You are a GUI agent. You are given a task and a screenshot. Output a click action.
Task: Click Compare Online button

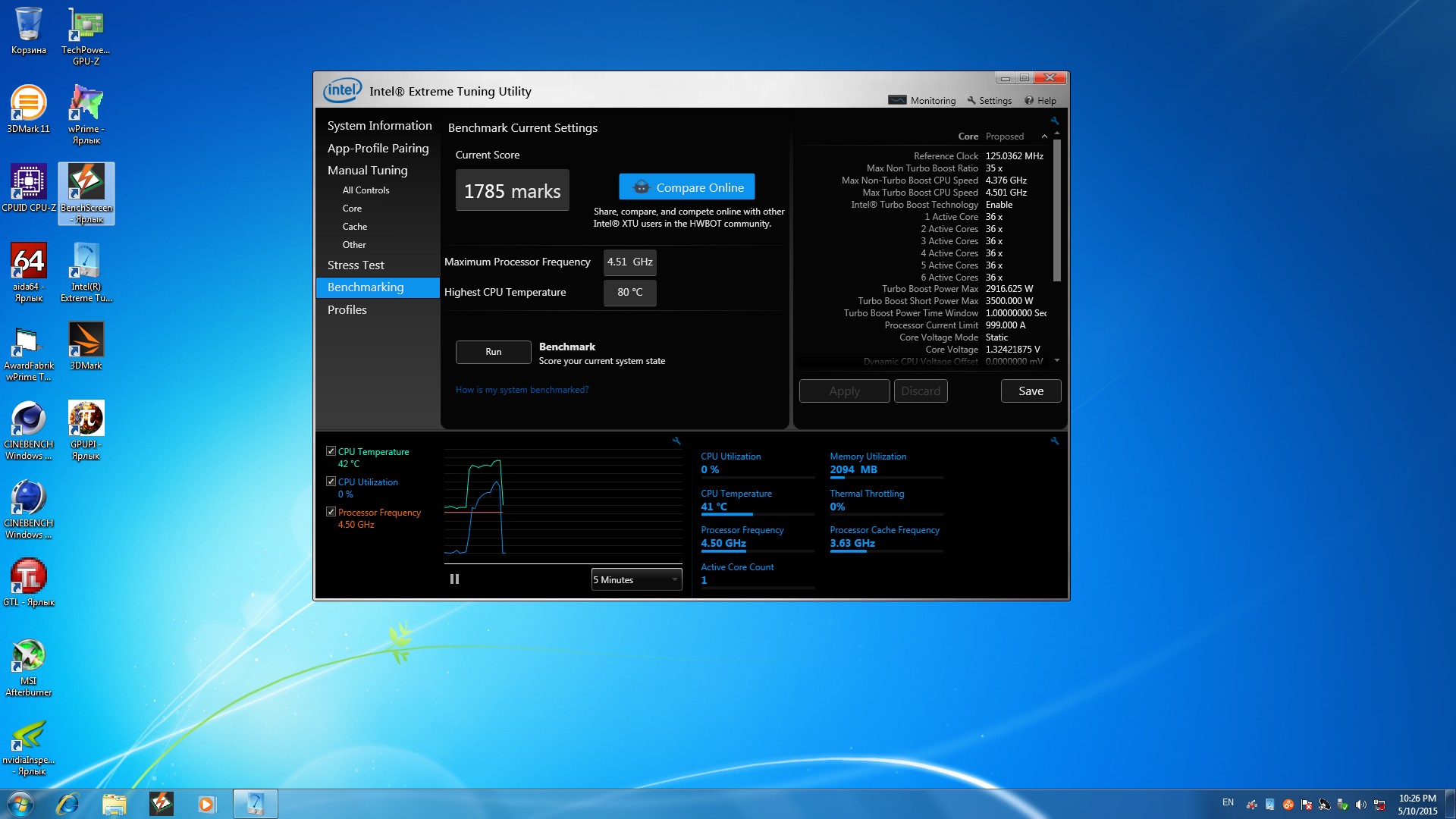click(687, 187)
